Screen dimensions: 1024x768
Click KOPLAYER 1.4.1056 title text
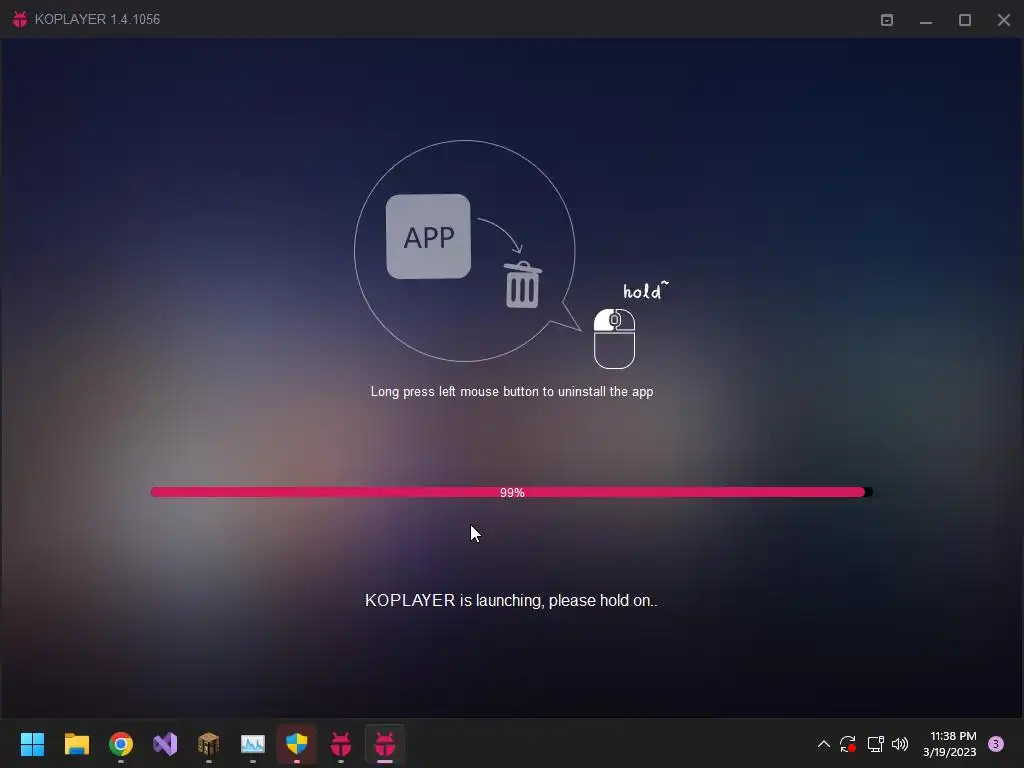pos(97,20)
